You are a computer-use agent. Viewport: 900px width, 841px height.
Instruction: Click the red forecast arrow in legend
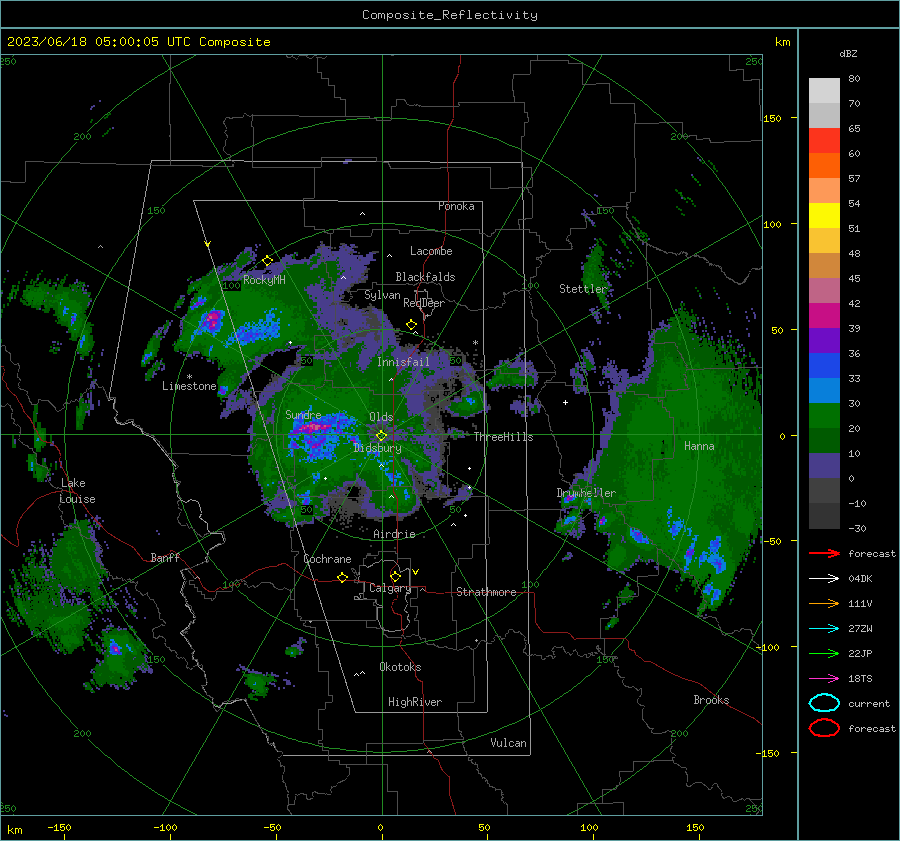coord(824,553)
